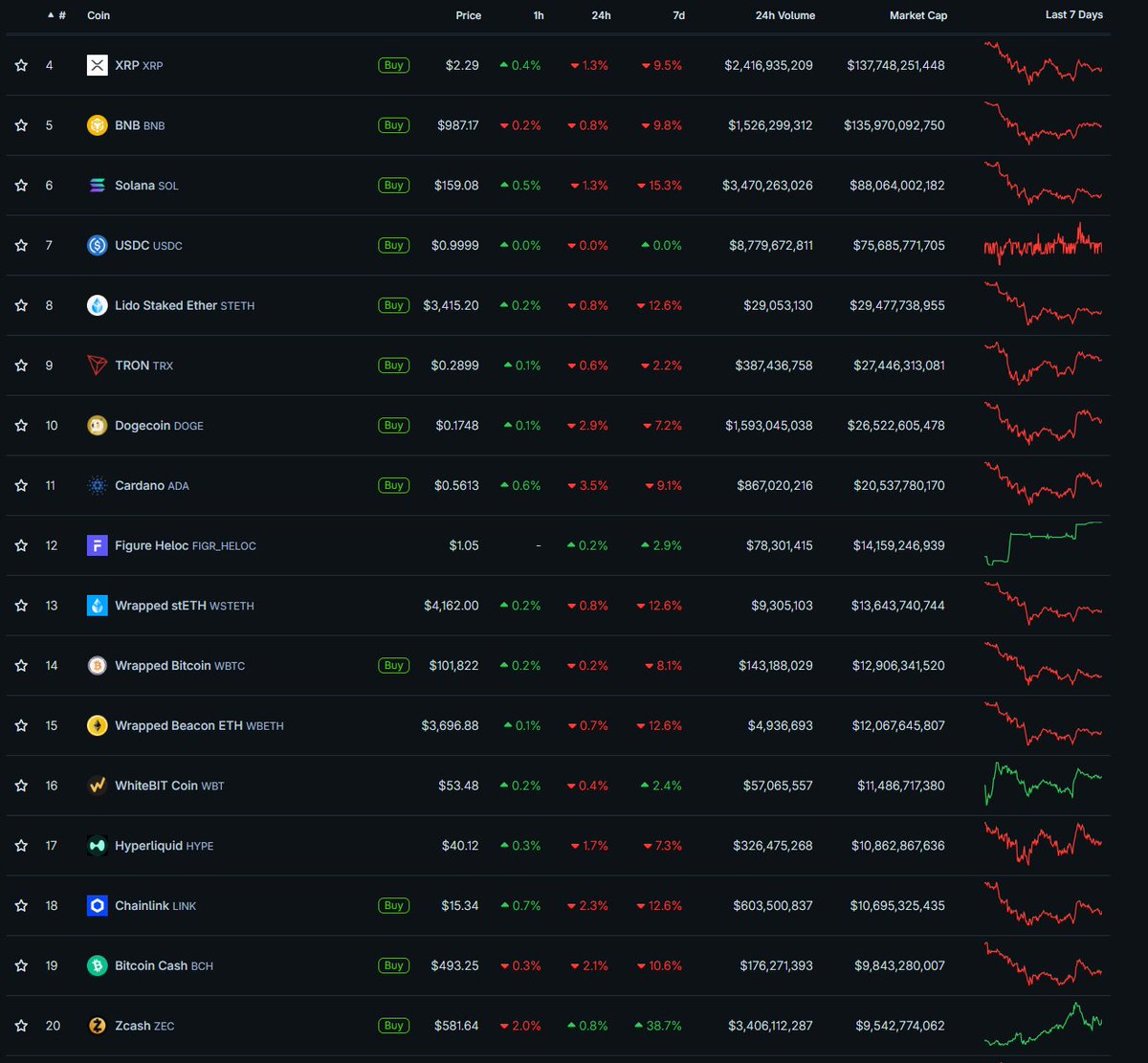
Task: Click the Buy button for XRP
Action: [x=393, y=65]
